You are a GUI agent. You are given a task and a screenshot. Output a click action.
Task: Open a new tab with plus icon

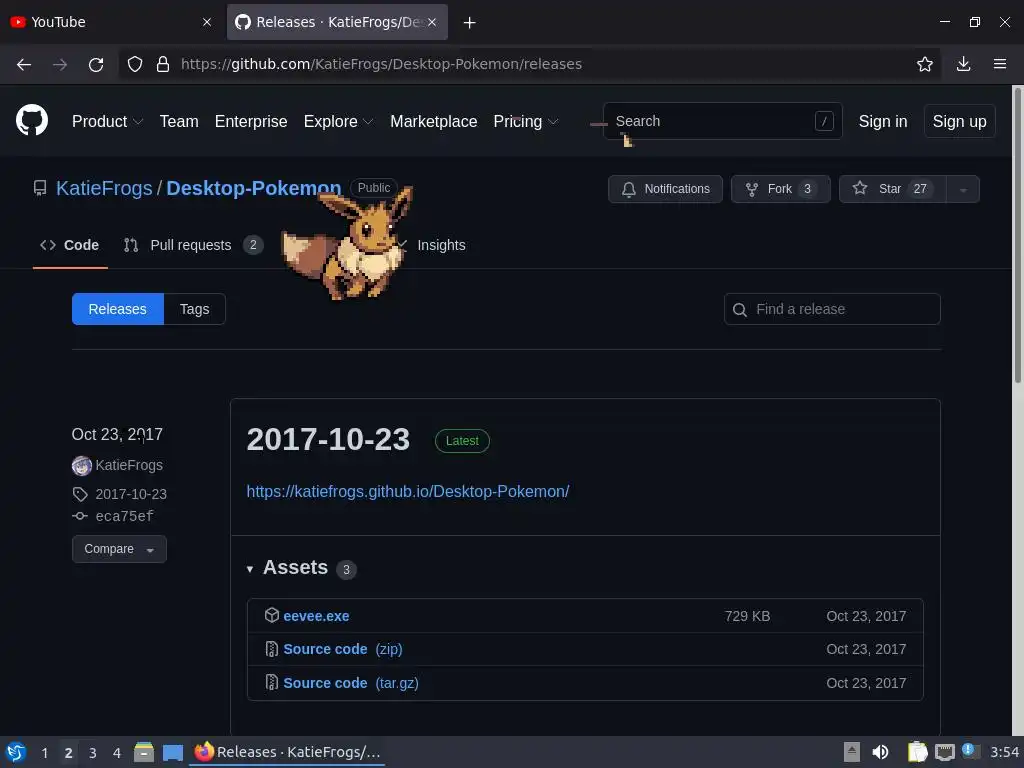470,23
